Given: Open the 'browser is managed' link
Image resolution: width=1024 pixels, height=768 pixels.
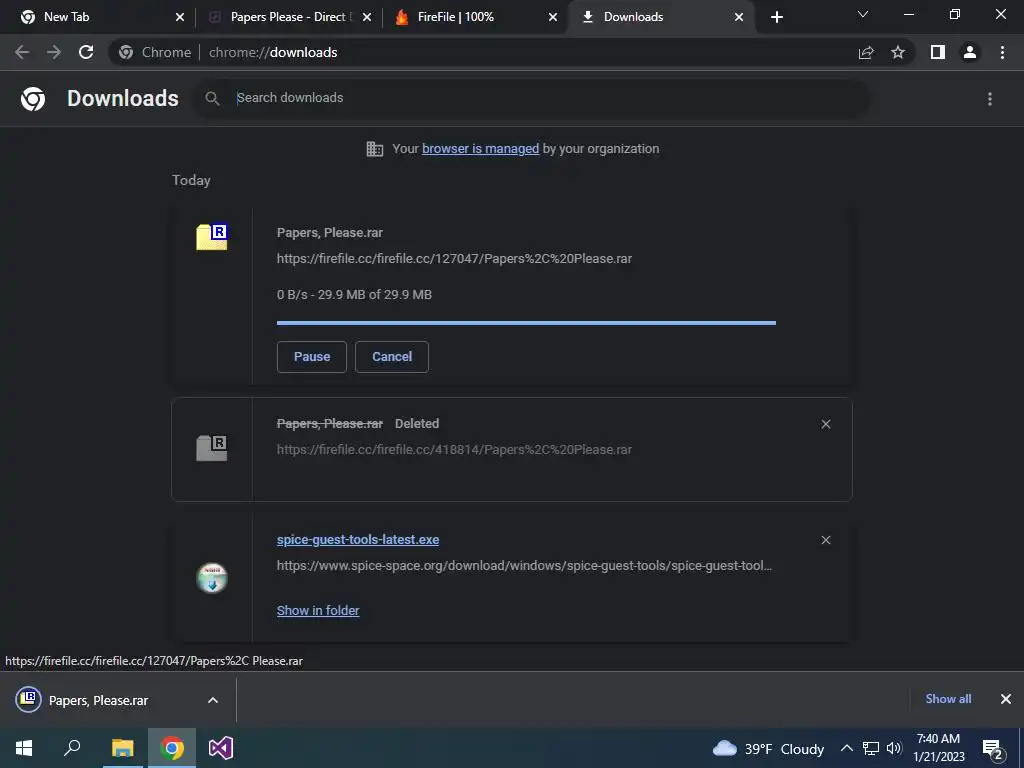Looking at the screenshot, I should (x=481, y=149).
